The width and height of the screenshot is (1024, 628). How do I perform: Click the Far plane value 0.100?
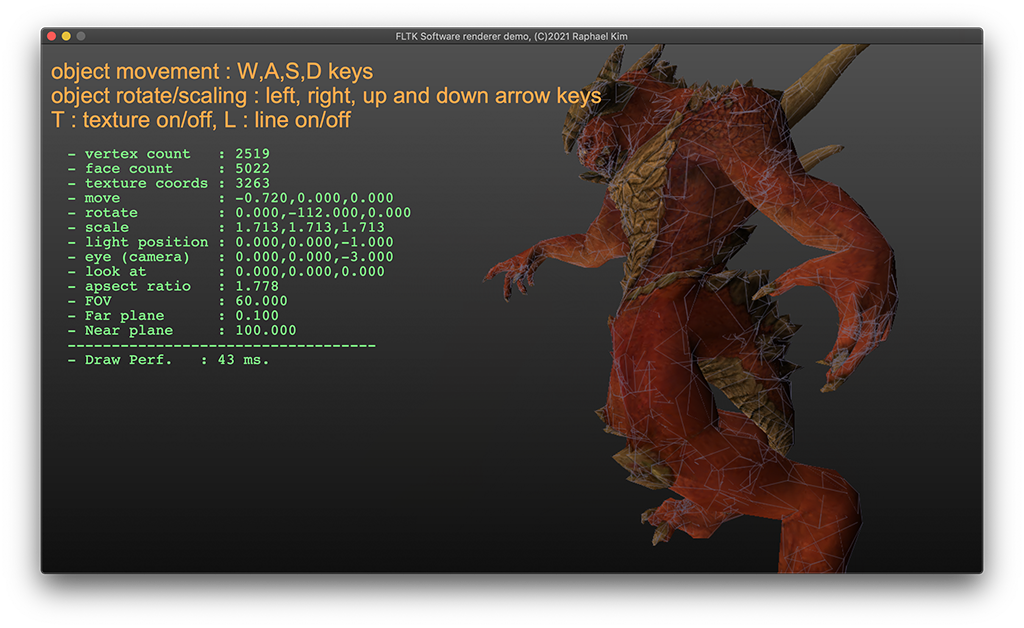tap(257, 316)
